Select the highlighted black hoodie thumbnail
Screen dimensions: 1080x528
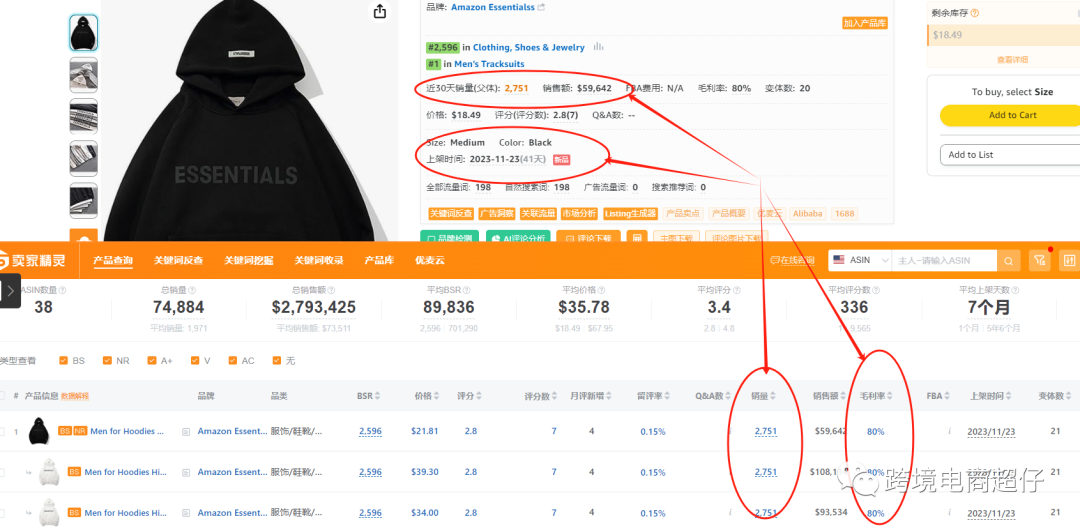pos(83,32)
